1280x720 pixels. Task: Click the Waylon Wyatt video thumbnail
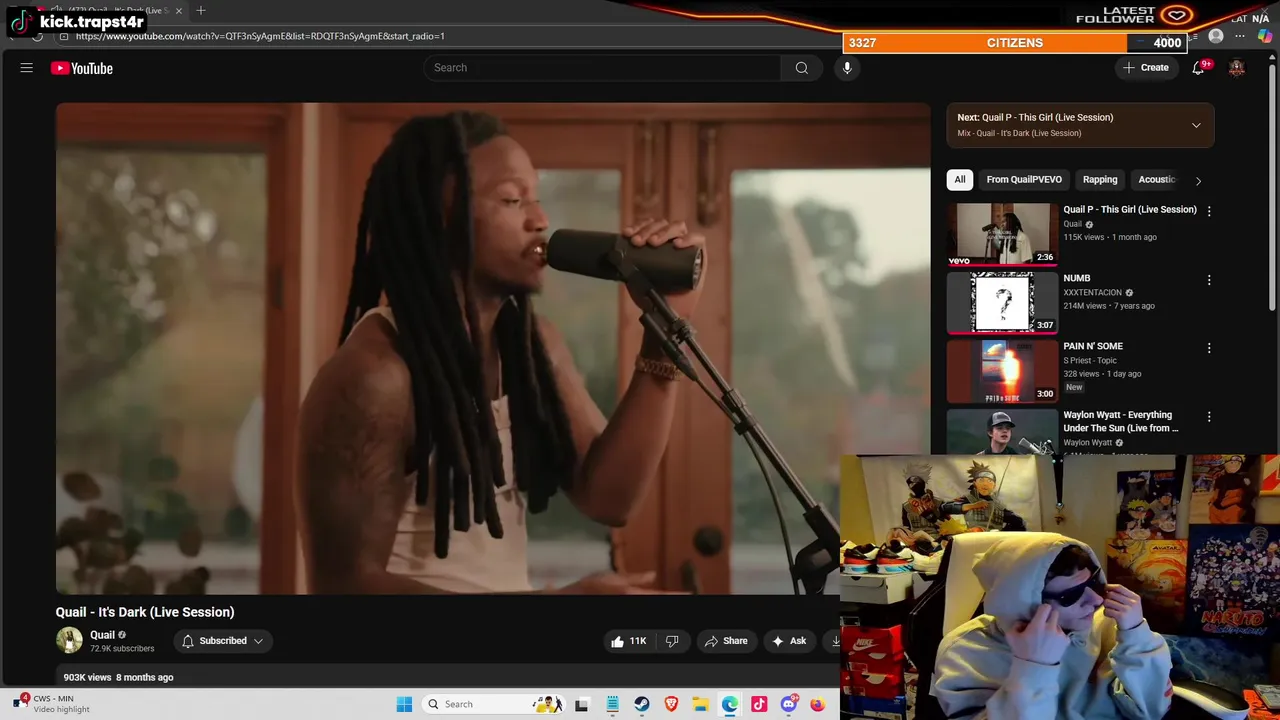pyautogui.click(x=1002, y=432)
